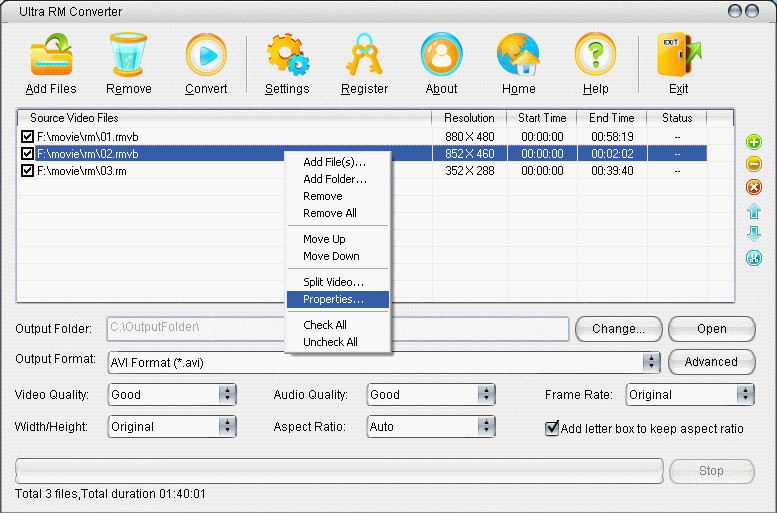Open Help question mark icon
Screen dimensions: 777x513
(x=595, y=55)
